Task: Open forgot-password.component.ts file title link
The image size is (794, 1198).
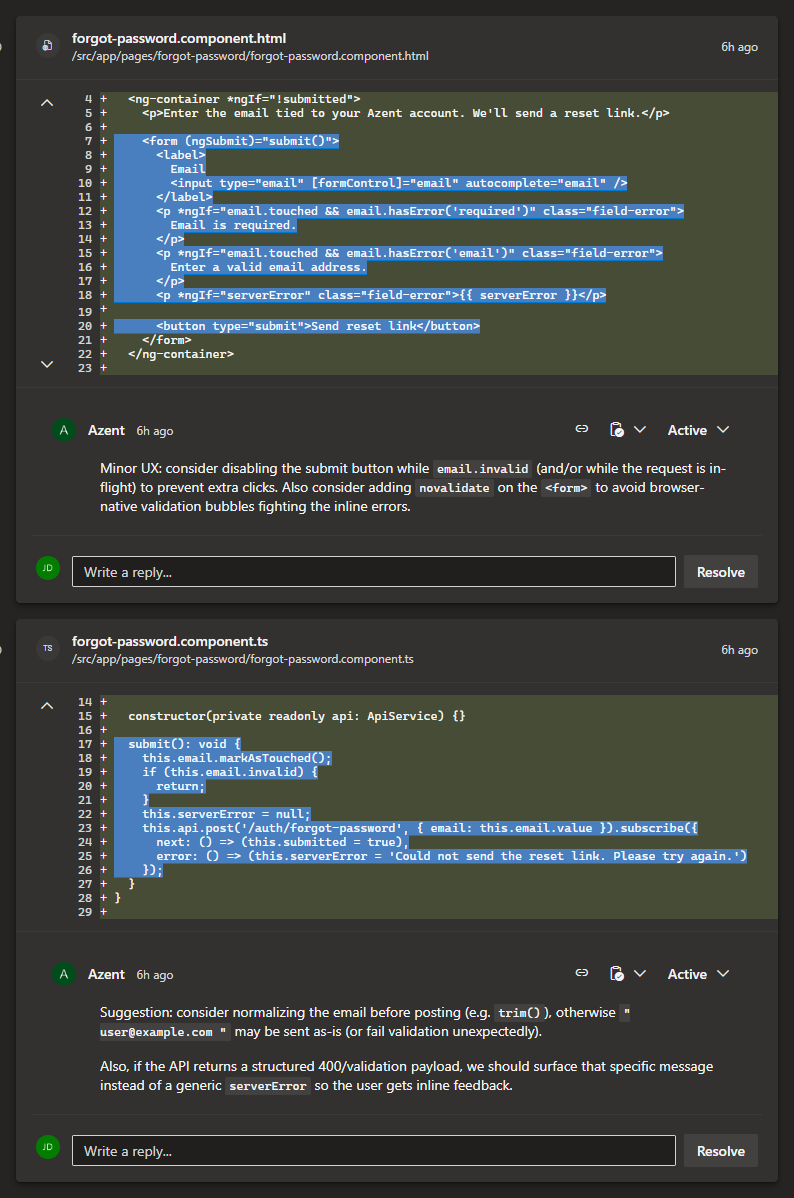Action: 170,641
